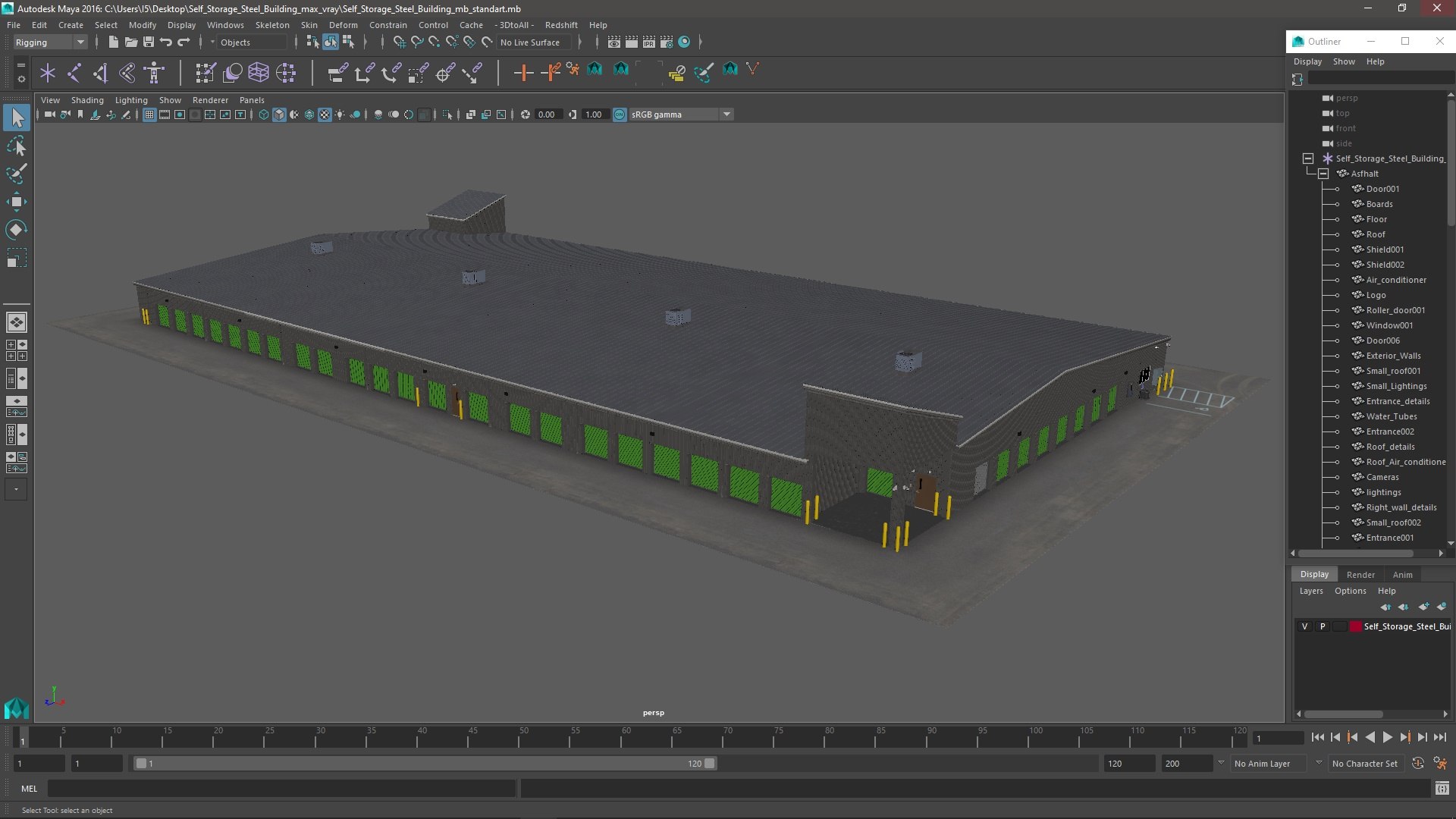The height and width of the screenshot is (819, 1456).
Task: Switch to the Anim layer tab
Action: coord(1402,575)
